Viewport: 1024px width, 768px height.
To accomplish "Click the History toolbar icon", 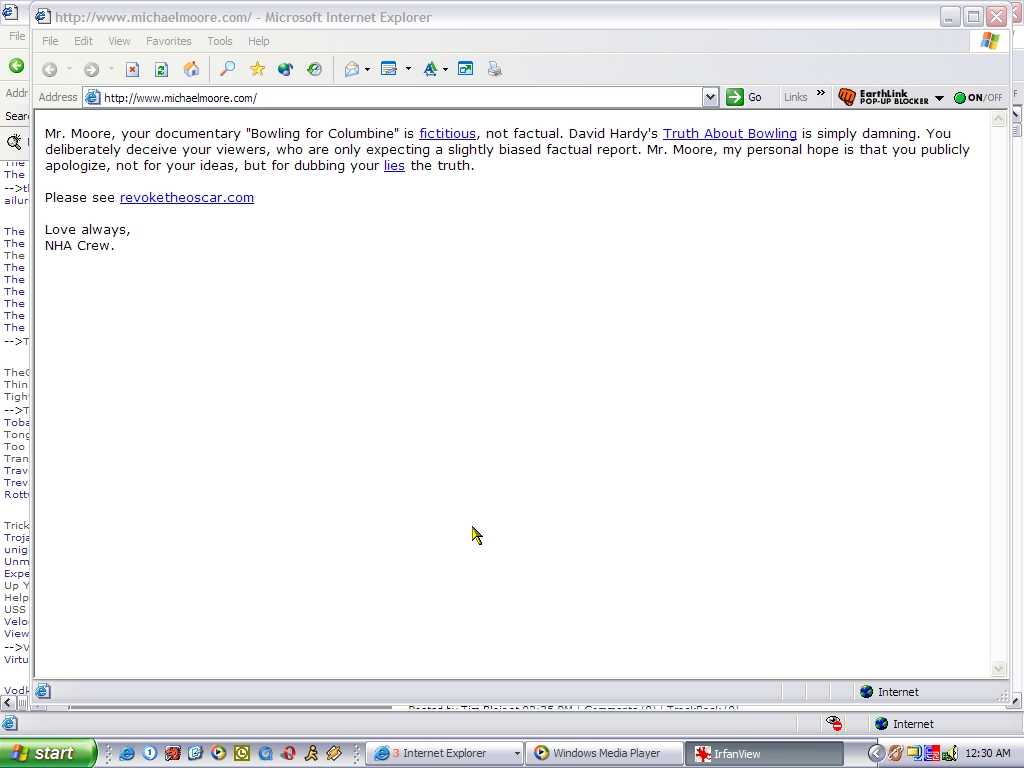I will 314,69.
